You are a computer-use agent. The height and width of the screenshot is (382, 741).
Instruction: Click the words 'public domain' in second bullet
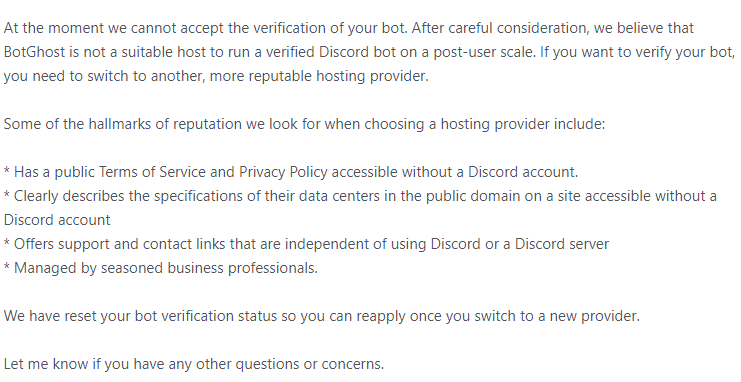click(x=473, y=196)
